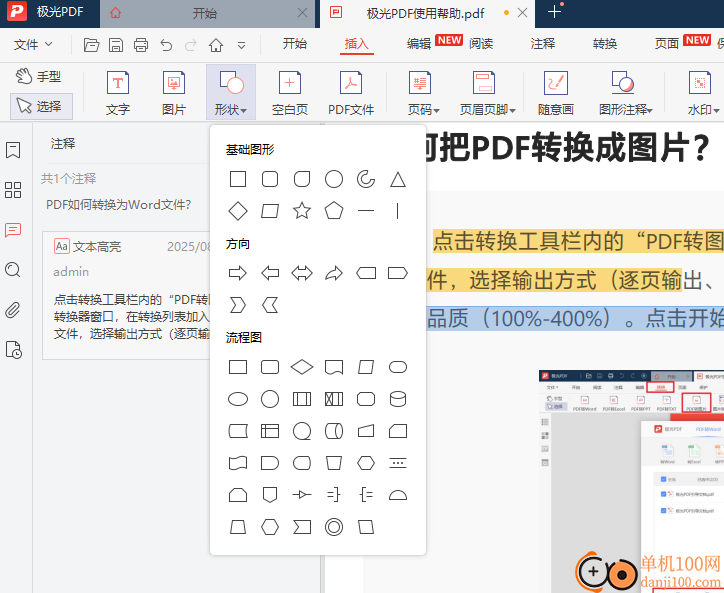Open the bookmarks sidebar panel

coord(13,150)
